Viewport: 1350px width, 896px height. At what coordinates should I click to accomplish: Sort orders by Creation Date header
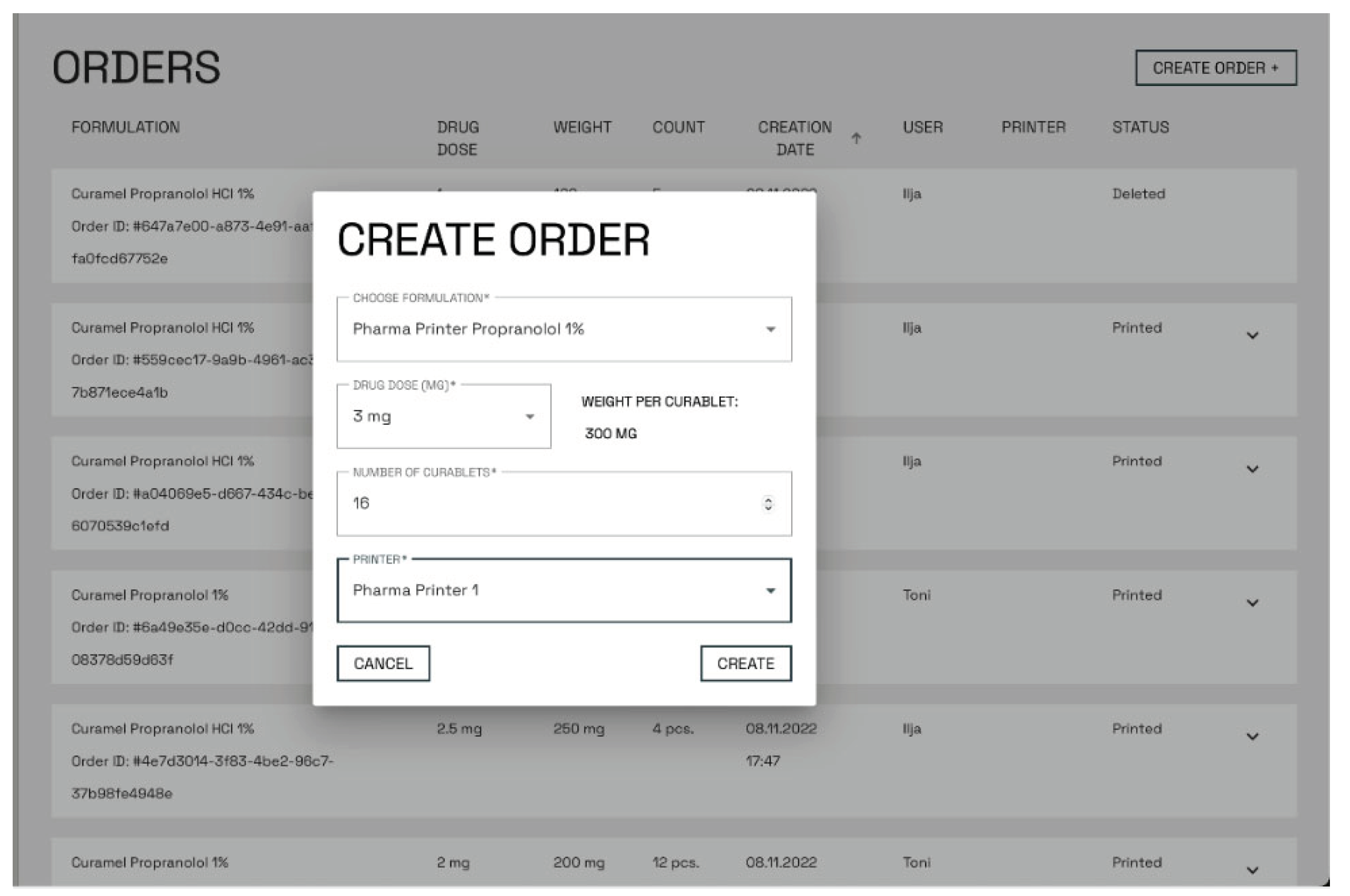(x=794, y=138)
